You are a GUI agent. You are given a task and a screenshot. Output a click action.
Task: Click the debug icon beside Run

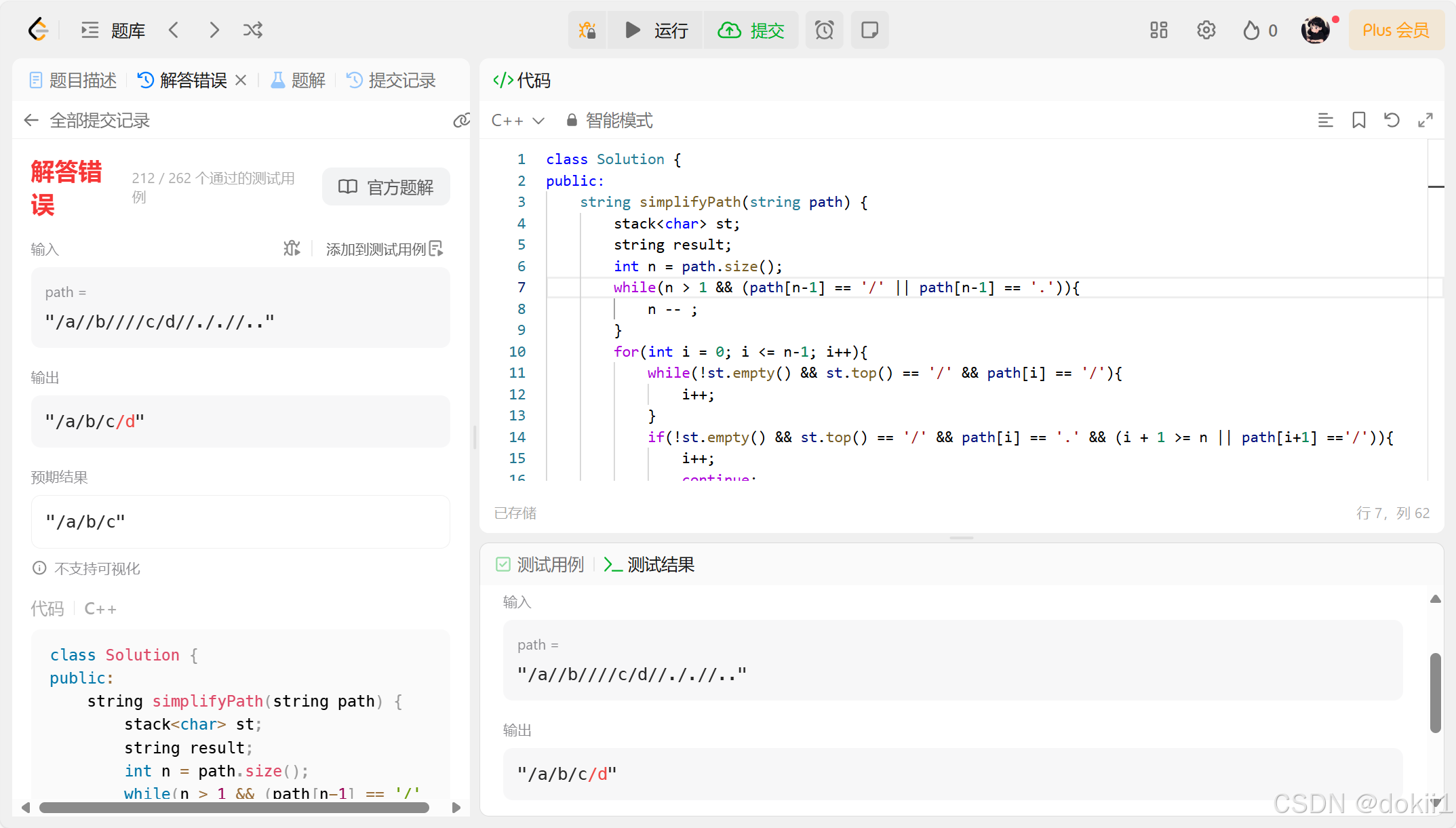pyautogui.click(x=587, y=31)
